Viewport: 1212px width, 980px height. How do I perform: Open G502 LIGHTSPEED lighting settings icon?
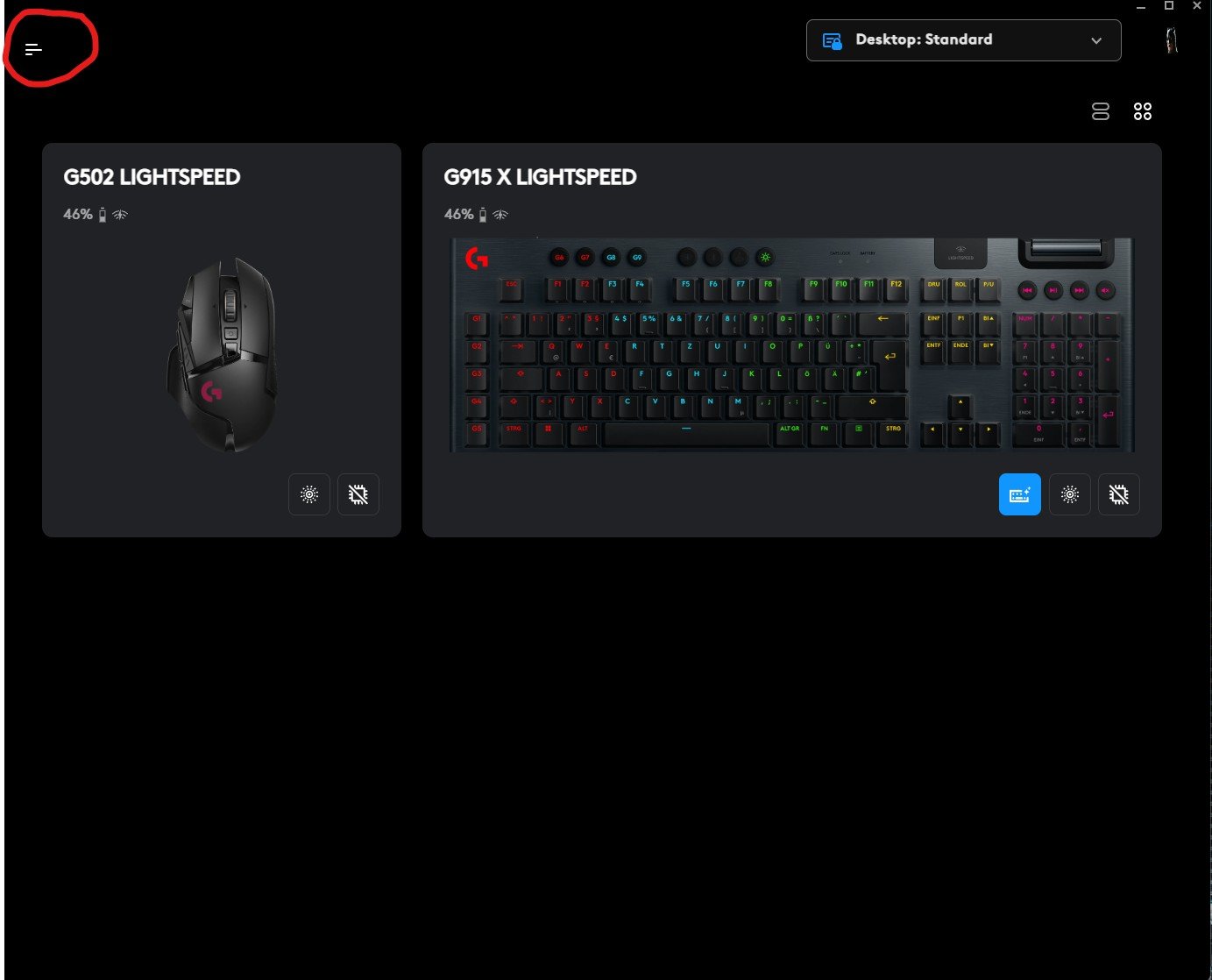309,494
